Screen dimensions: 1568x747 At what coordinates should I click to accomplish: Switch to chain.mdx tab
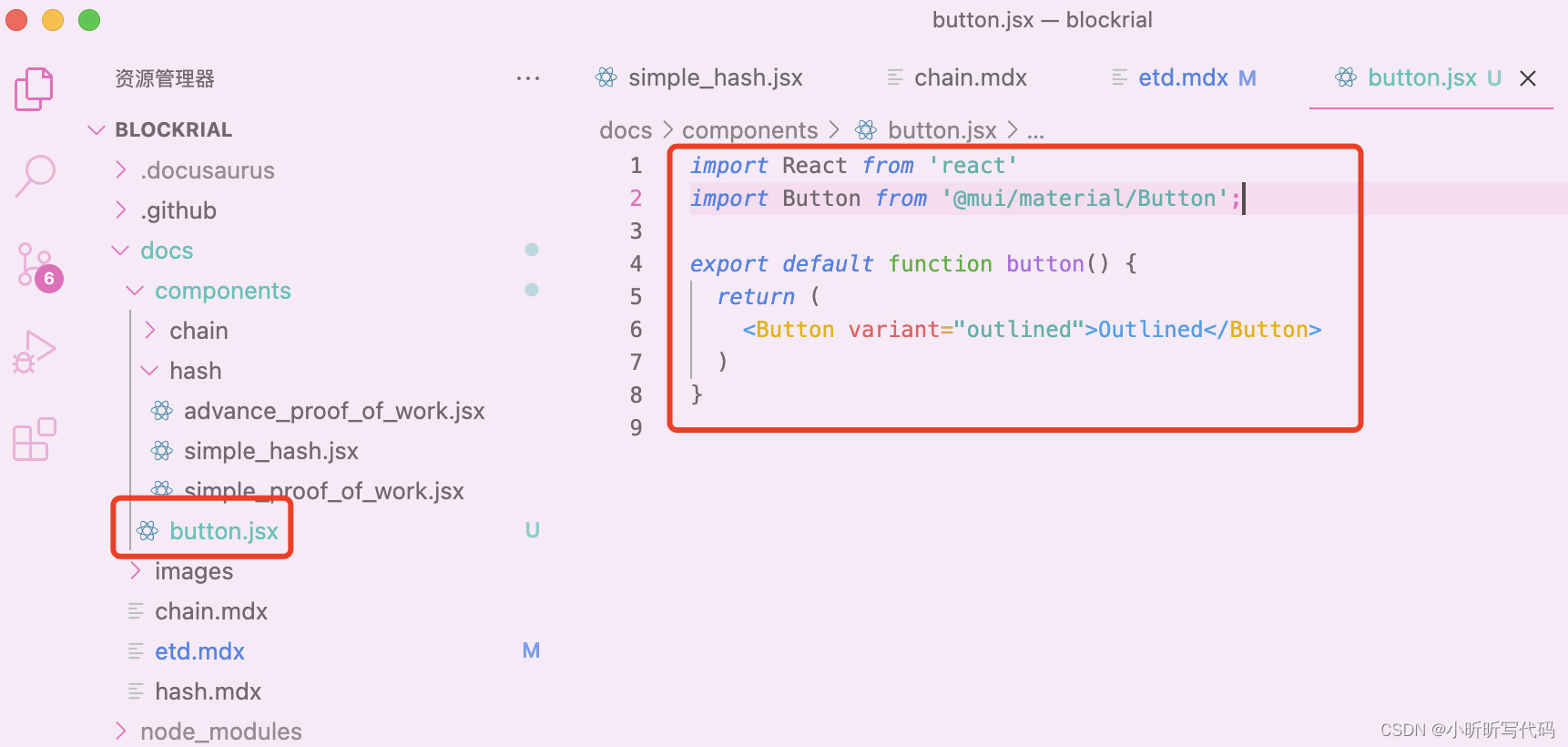pos(971,78)
